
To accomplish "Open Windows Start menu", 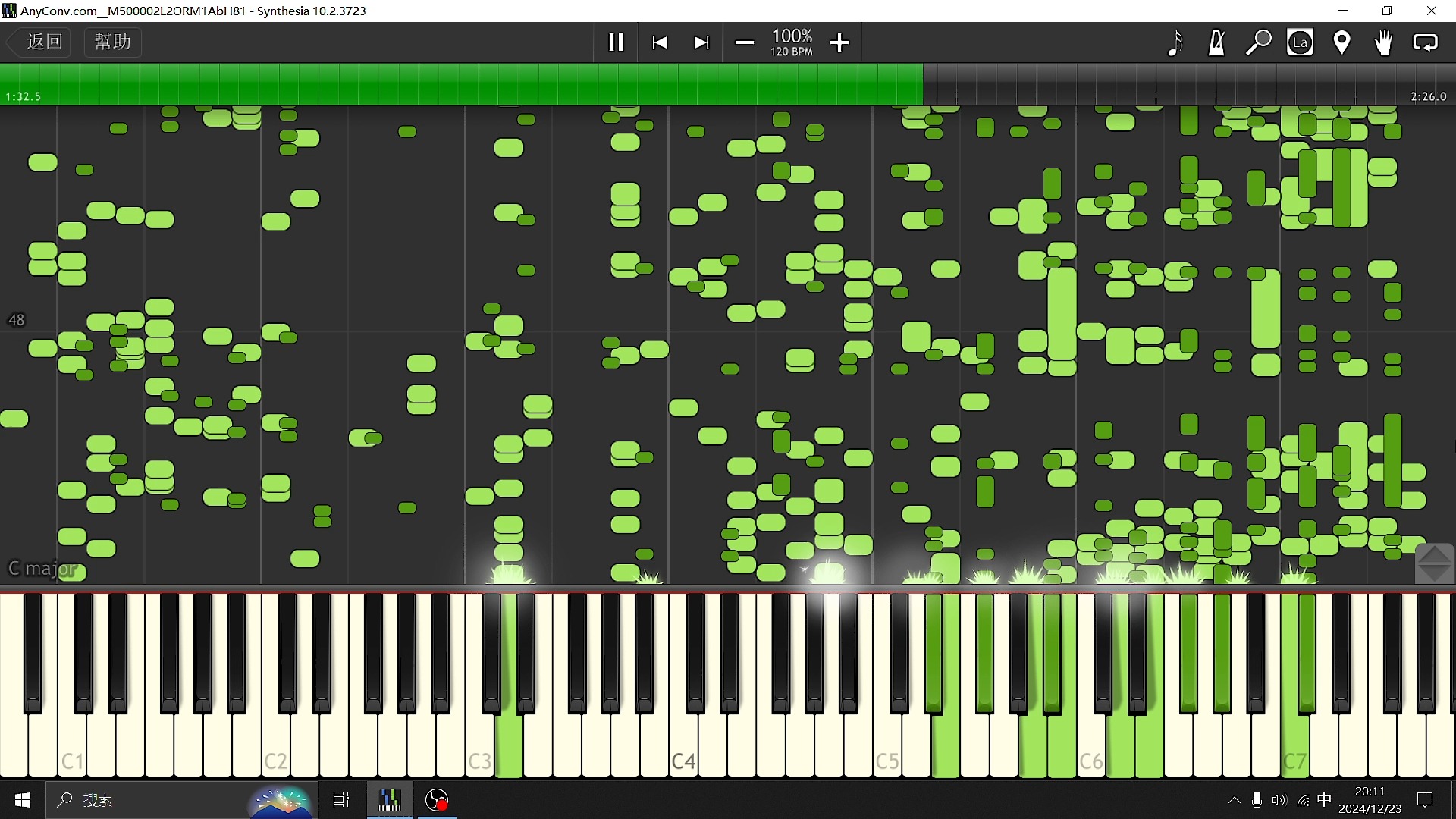I will point(22,800).
